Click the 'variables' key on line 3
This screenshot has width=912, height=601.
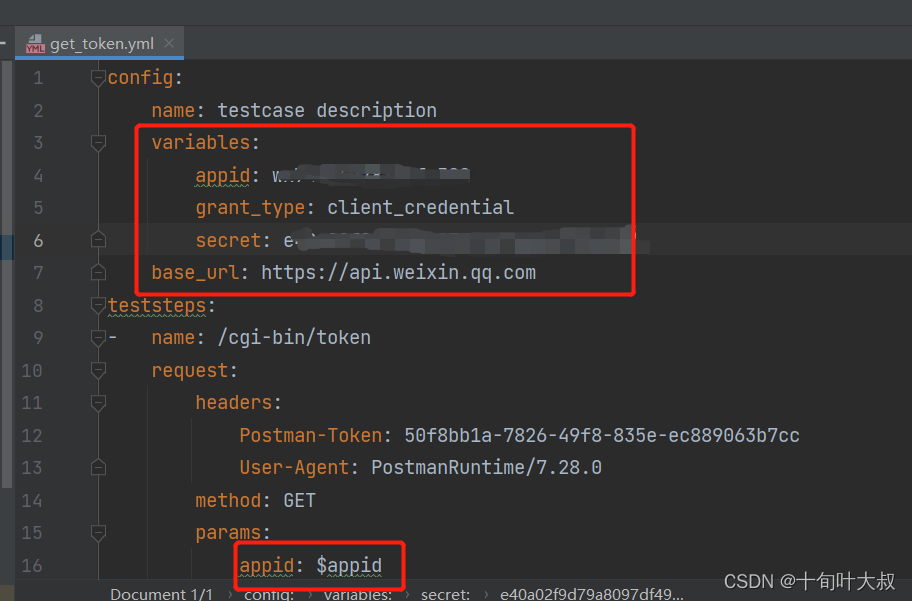coord(201,143)
